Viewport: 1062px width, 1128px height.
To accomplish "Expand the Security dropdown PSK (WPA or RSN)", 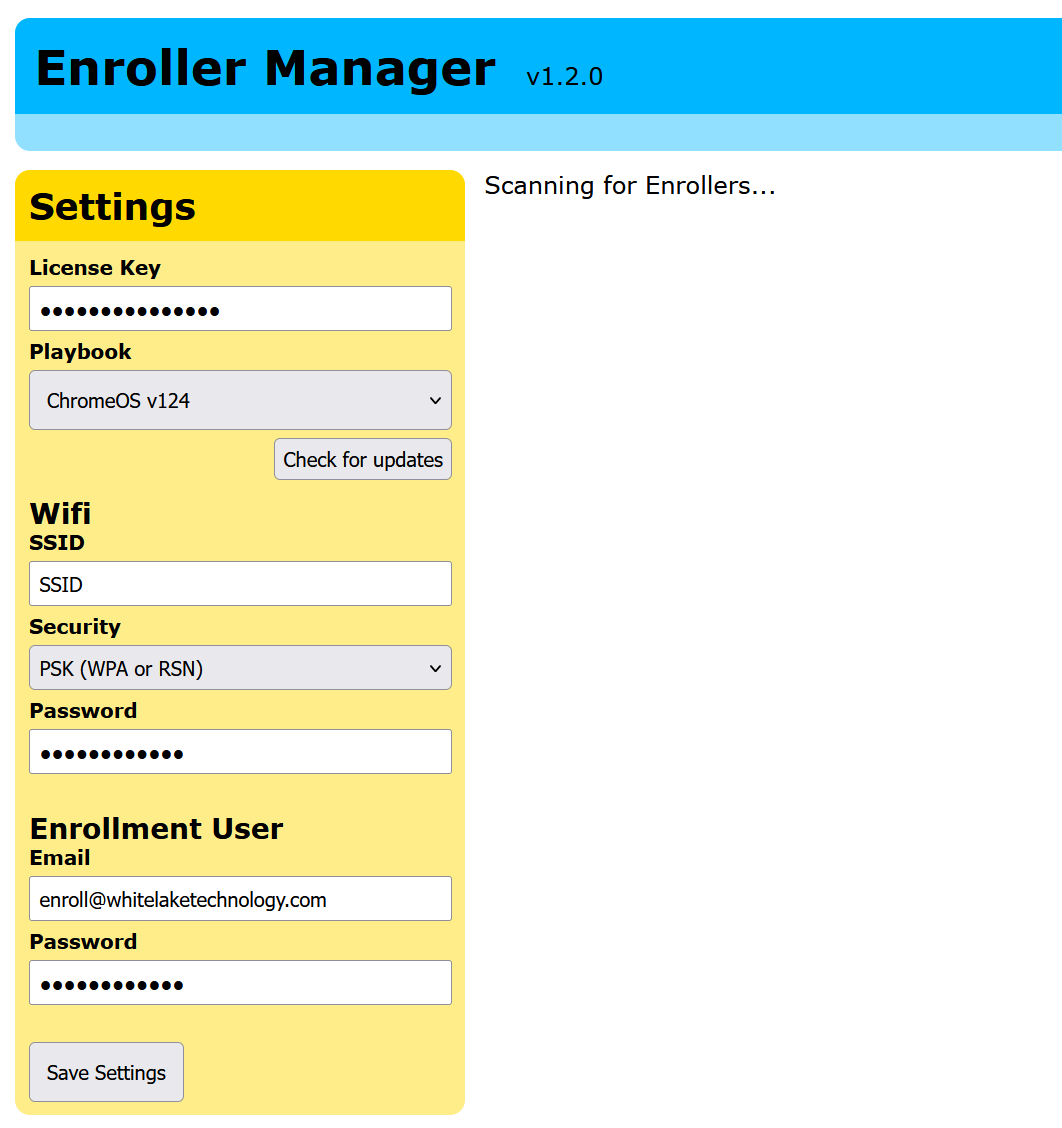I will coord(240,668).
